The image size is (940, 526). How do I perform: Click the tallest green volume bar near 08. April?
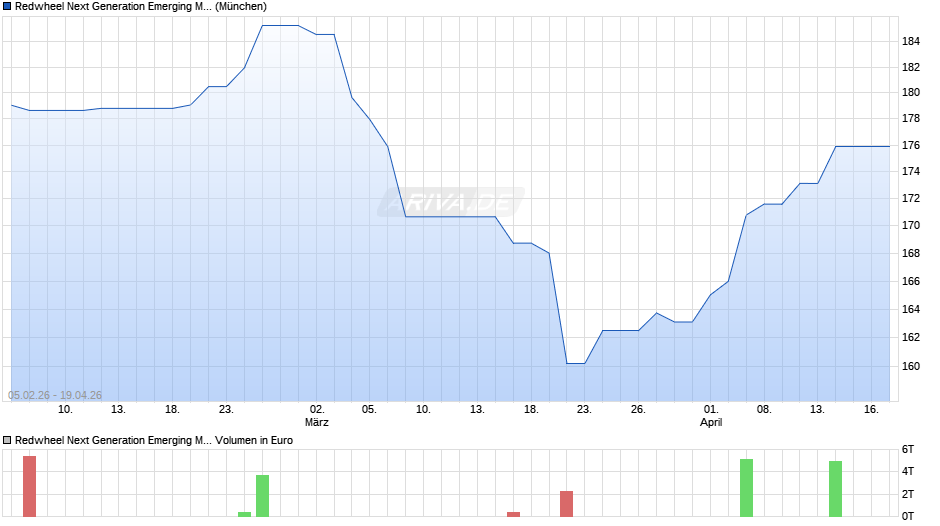(746, 488)
